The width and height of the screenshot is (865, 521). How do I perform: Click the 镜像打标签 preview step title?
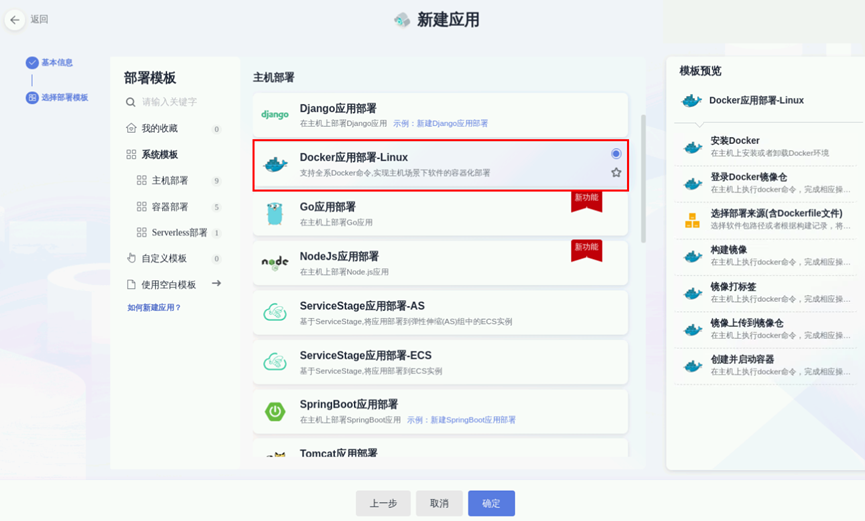(733, 286)
